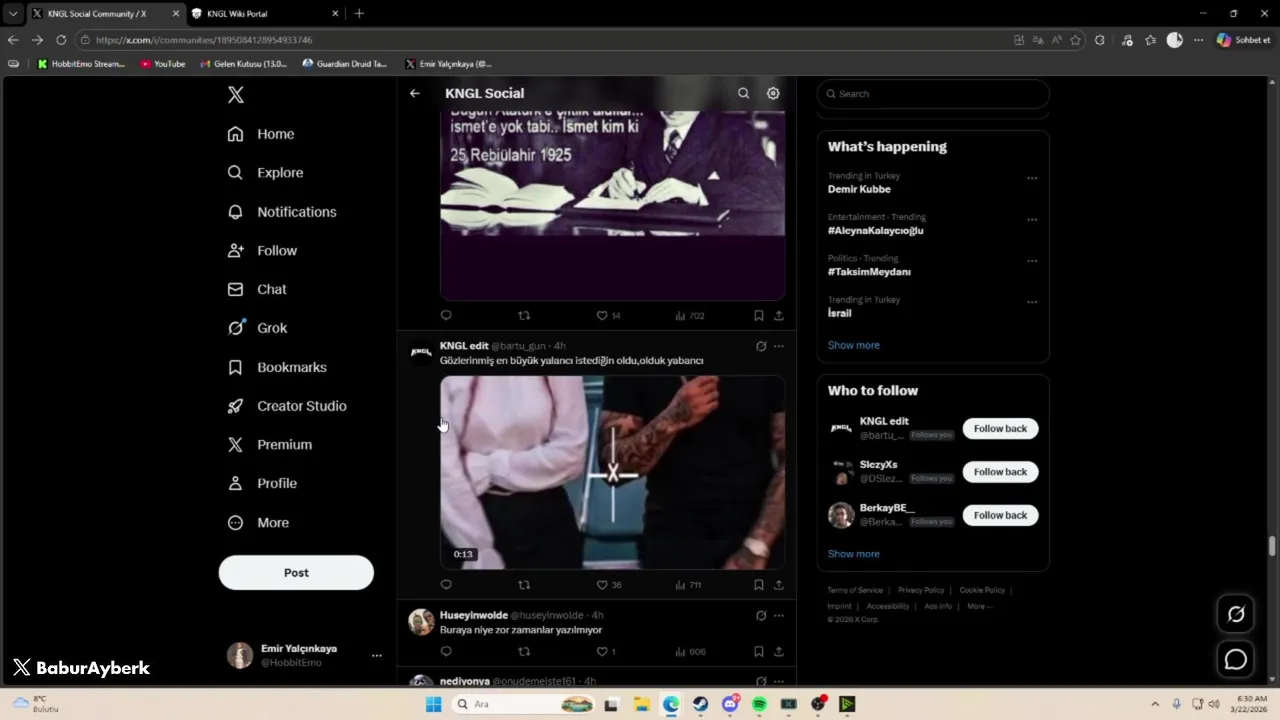
Task: View analytics of post with 711 views
Action: coord(688,585)
